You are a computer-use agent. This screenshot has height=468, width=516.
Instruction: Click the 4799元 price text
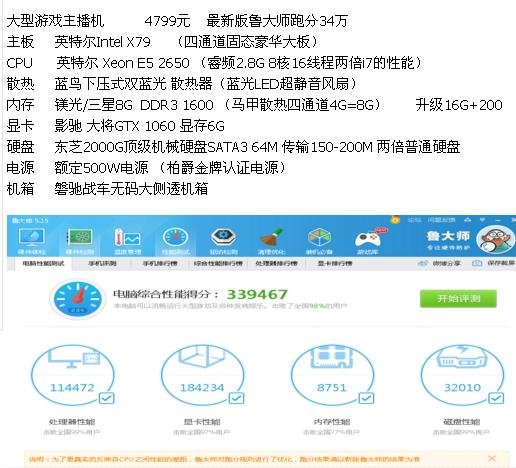tap(167, 21)
